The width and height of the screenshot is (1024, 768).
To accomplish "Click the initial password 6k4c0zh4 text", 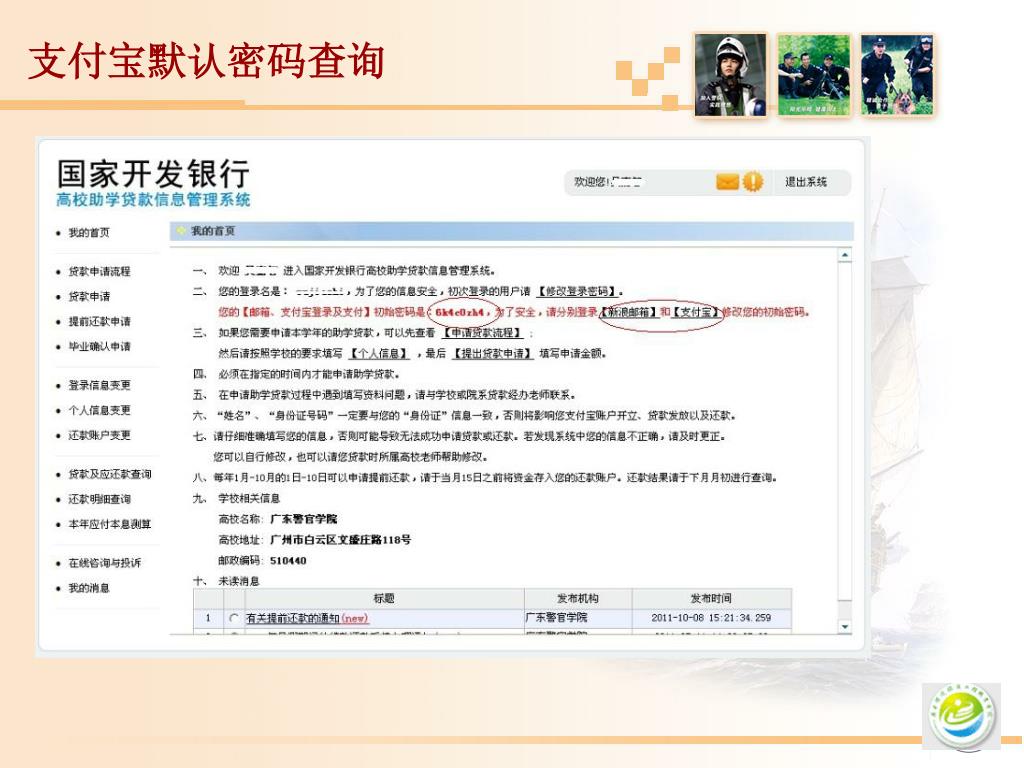I will tap(460, 312).
